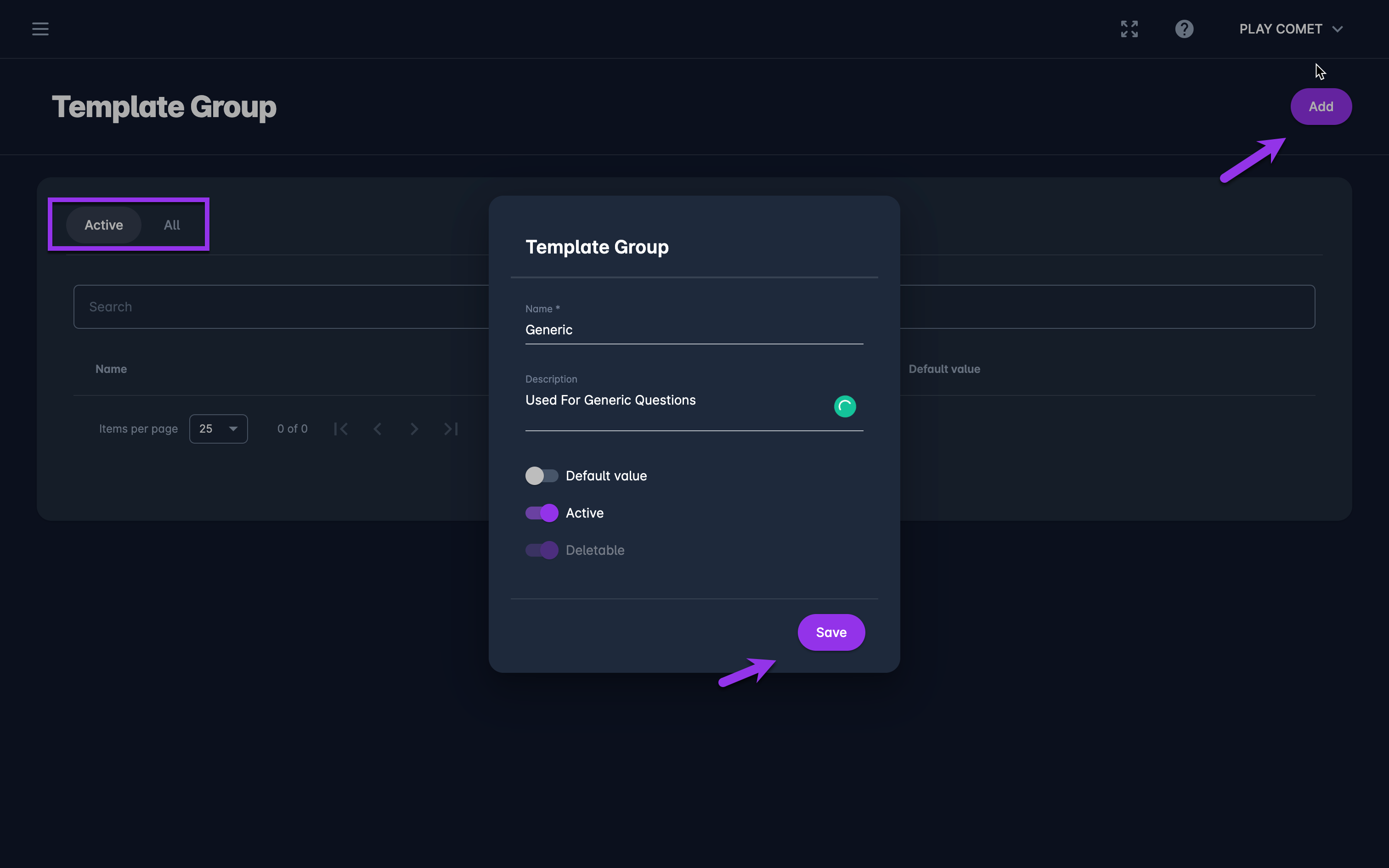
Task: Toggle the Deletable switch
Action: (541, 550)
